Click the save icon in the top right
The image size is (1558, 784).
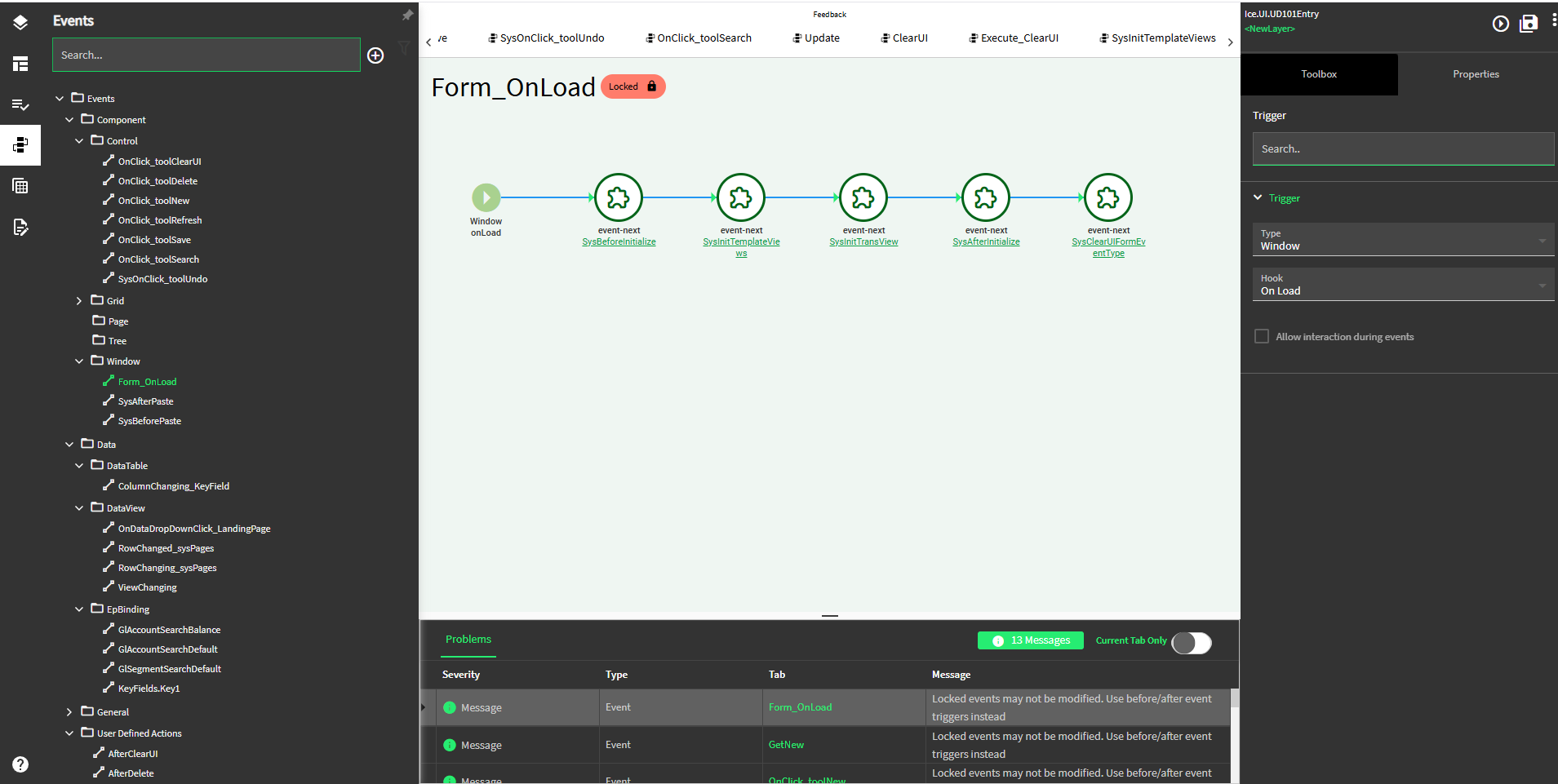point(1529,24)
